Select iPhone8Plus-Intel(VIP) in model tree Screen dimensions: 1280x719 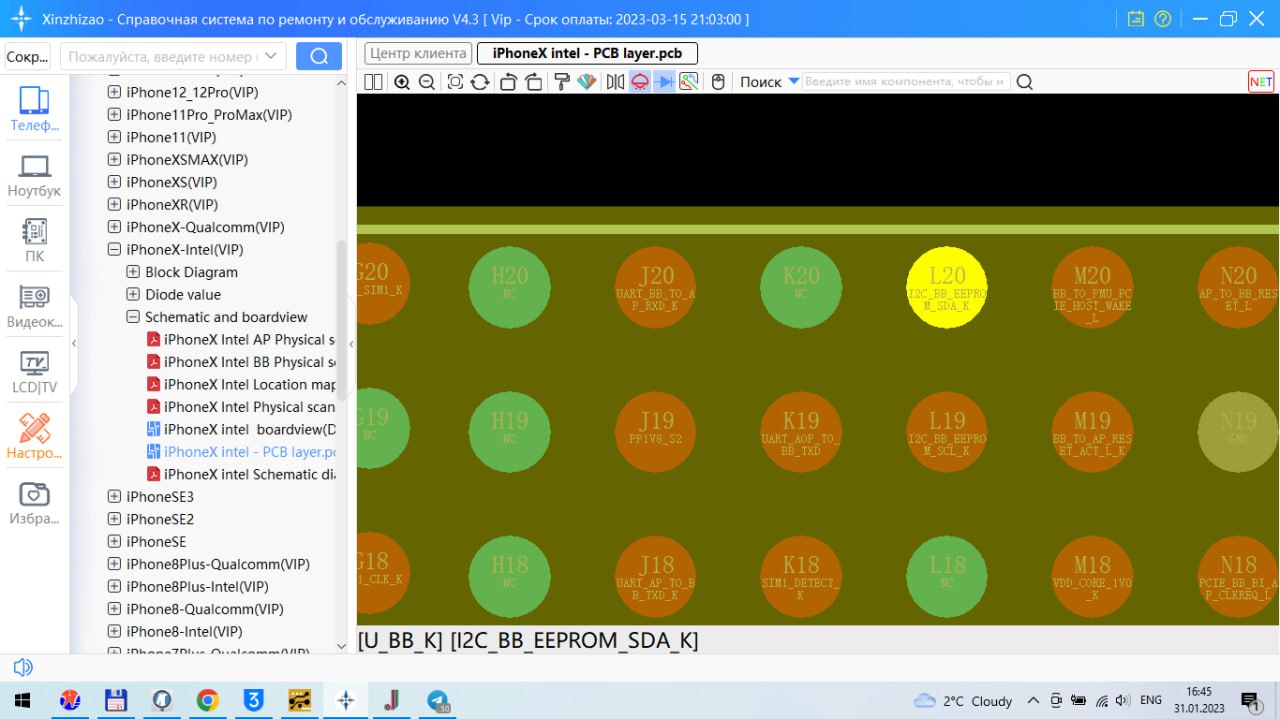(x=198, y=587)
